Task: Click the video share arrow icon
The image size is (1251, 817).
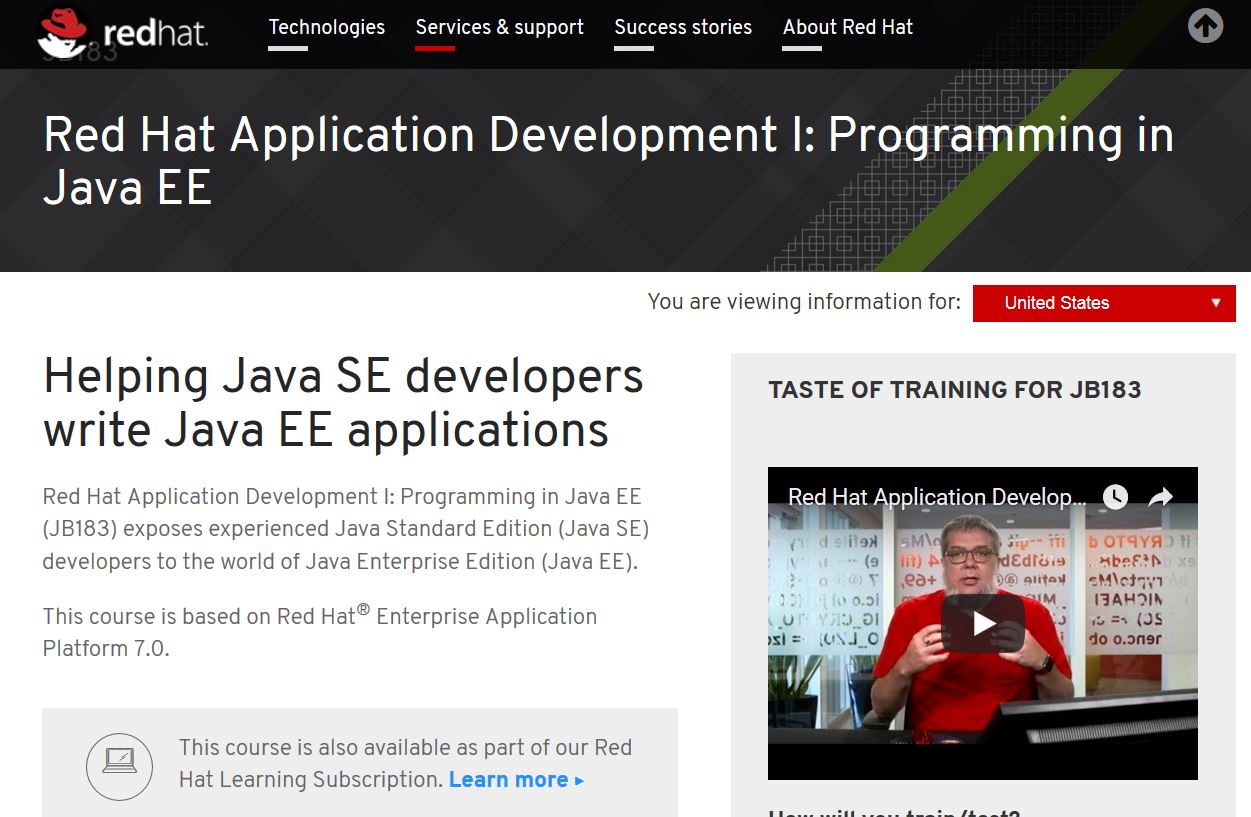Action: [x=1160, y=497]
